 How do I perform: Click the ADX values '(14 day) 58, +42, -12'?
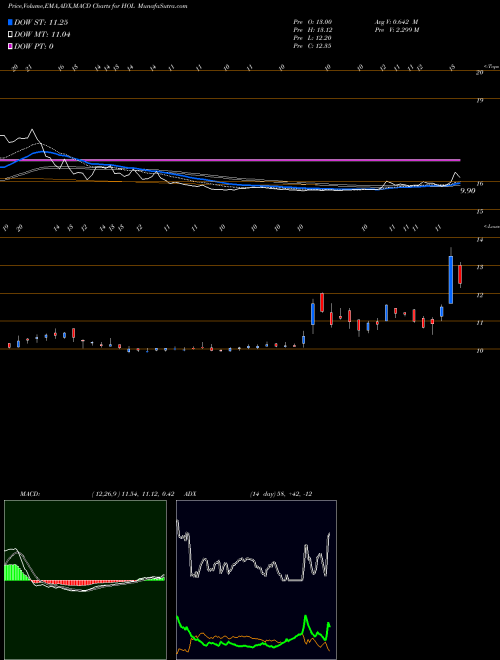click(x=281, y=494)
